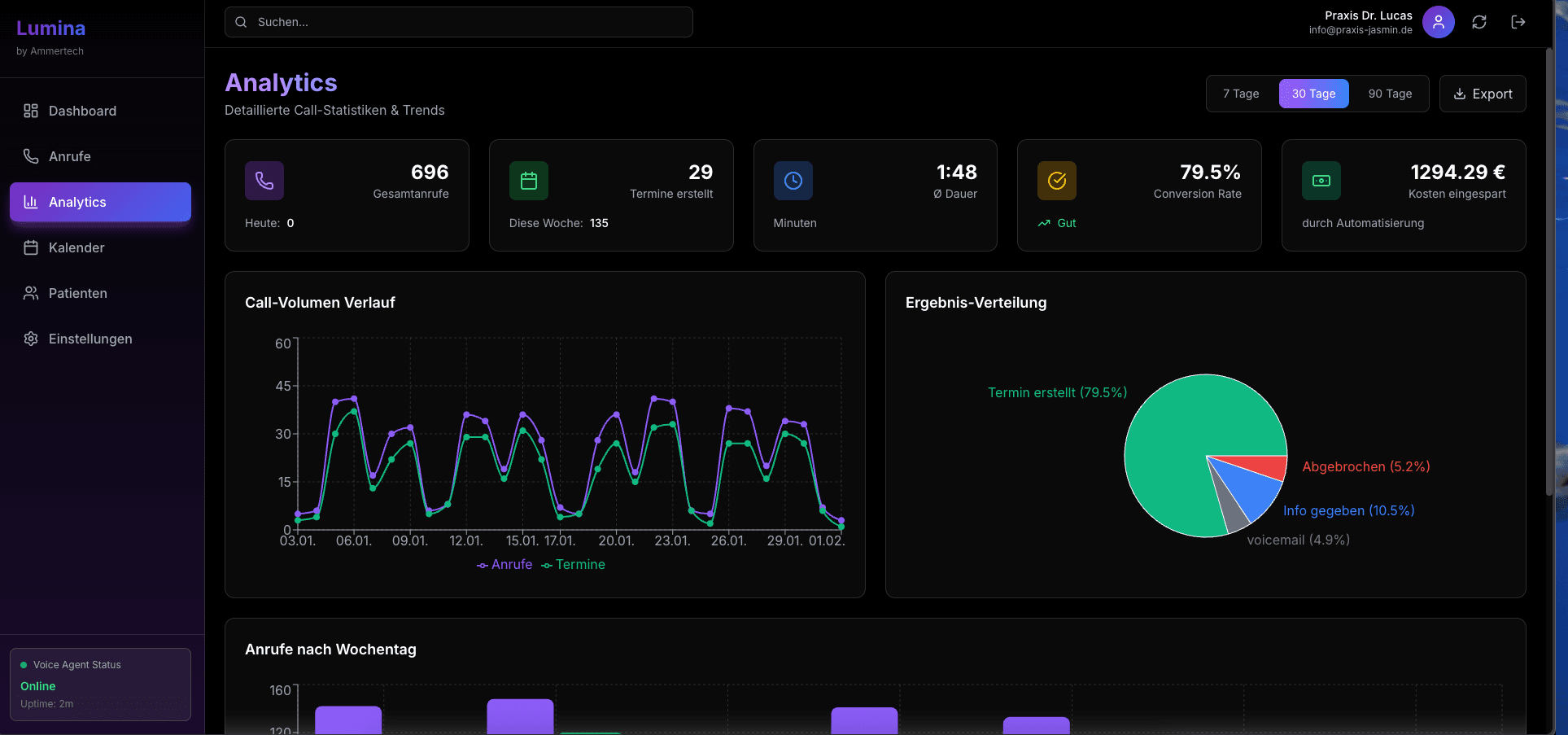Open the user avatar icon
The height and width of the screenshot is (735, 1568).
1438,22
